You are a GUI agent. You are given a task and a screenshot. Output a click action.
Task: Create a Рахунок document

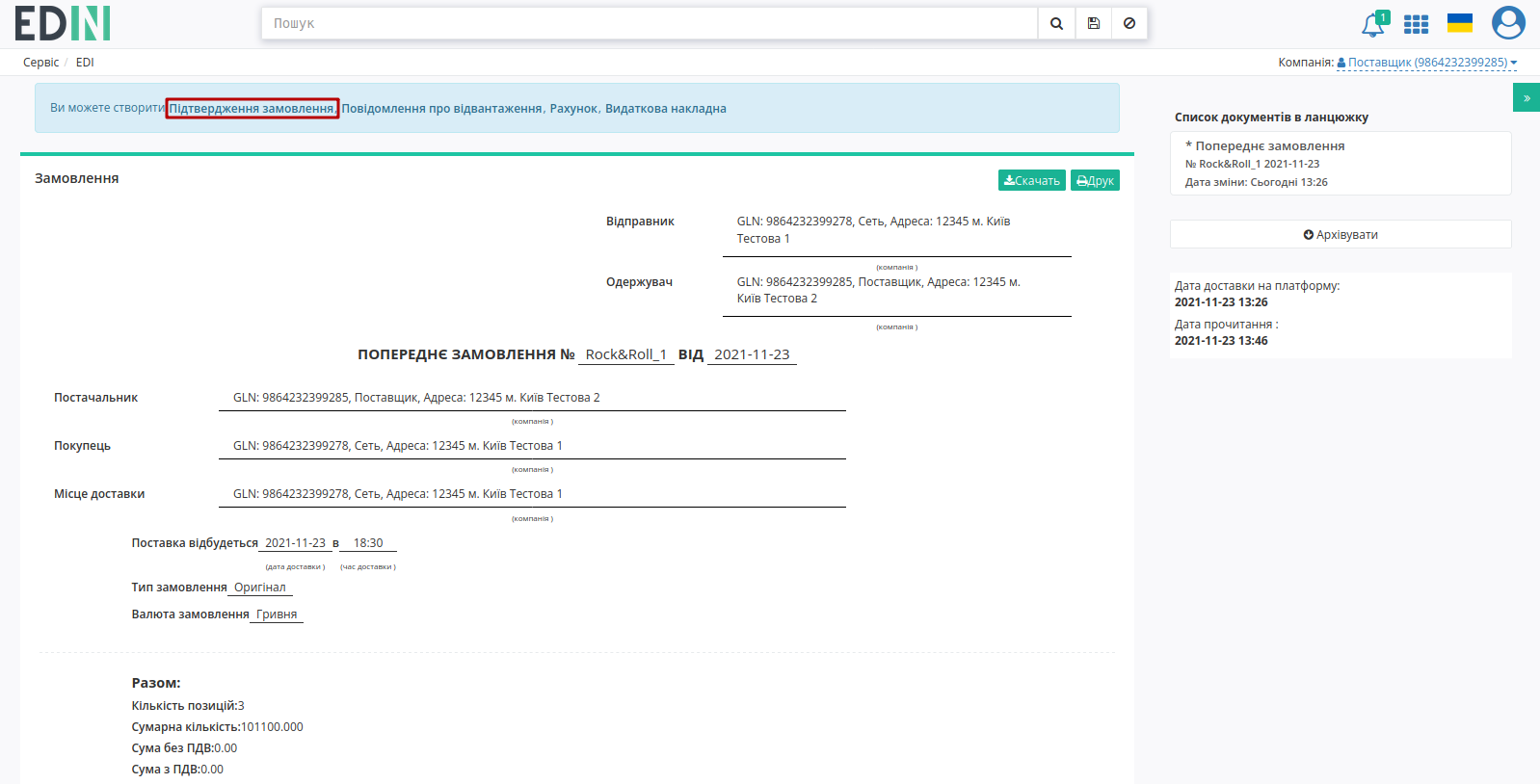573,109
